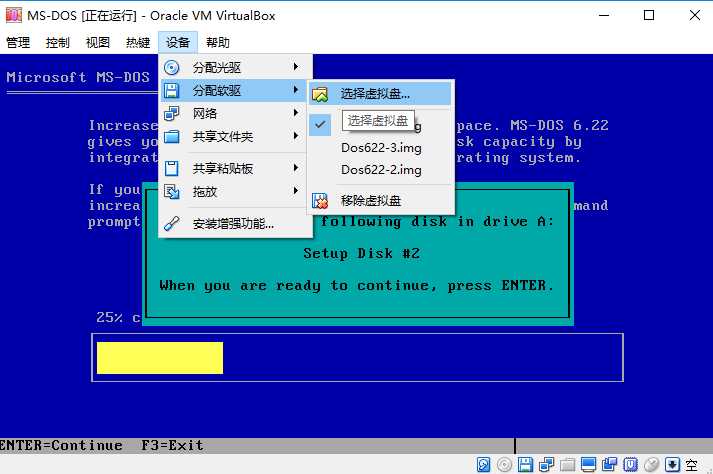Click the CPU chip status bar icon
Screen dimensions: 713x474
coord(630,464)
